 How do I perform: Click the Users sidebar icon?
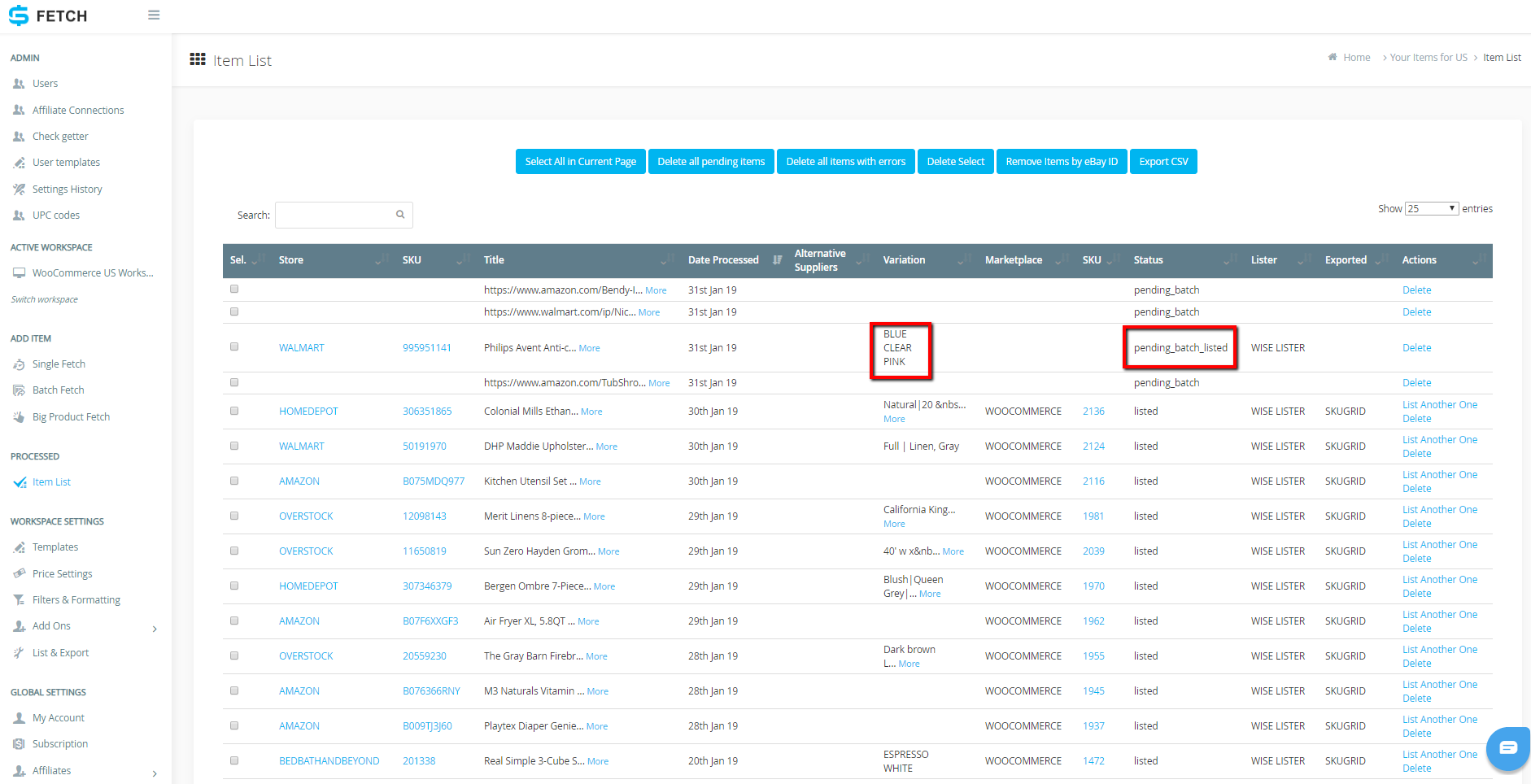click(19, 84)
